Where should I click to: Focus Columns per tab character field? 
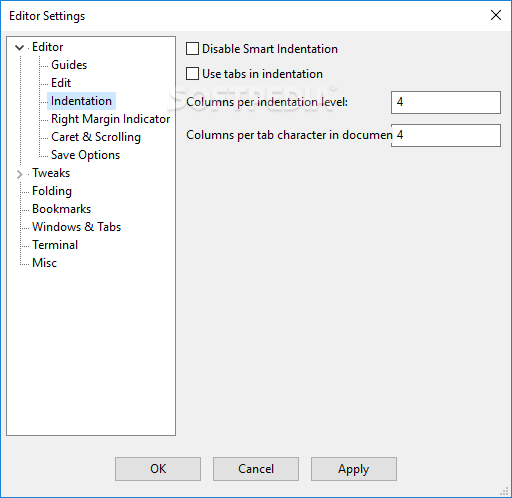446,135
